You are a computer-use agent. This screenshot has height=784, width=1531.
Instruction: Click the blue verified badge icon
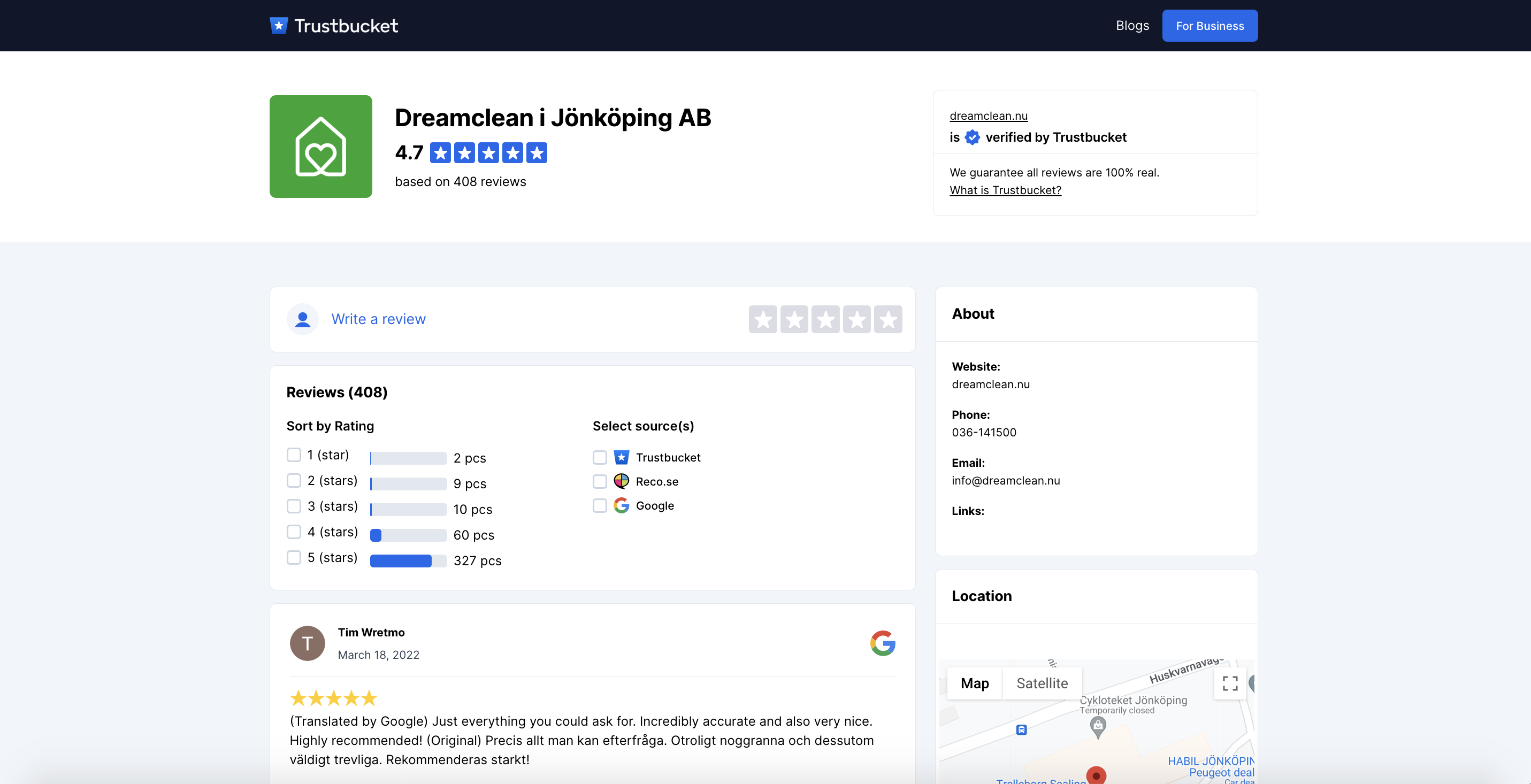coord(973,137)
